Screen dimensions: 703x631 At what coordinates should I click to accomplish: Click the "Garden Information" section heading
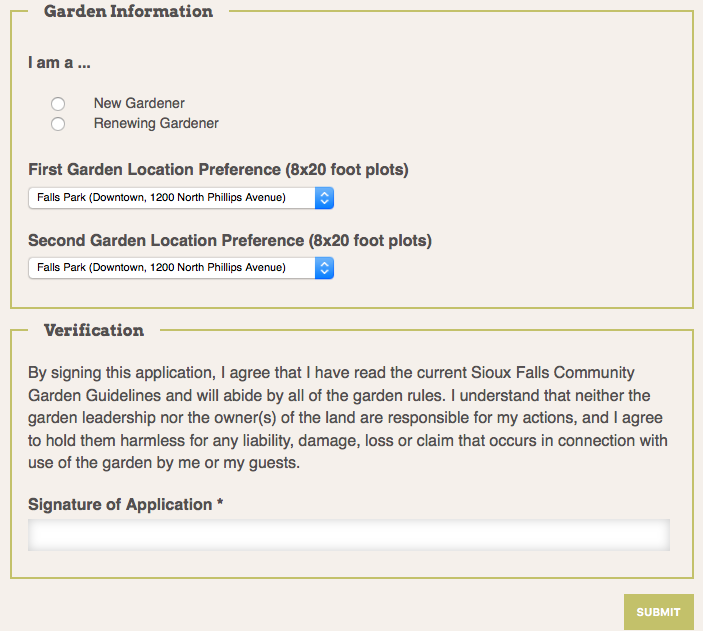(128, 12)
